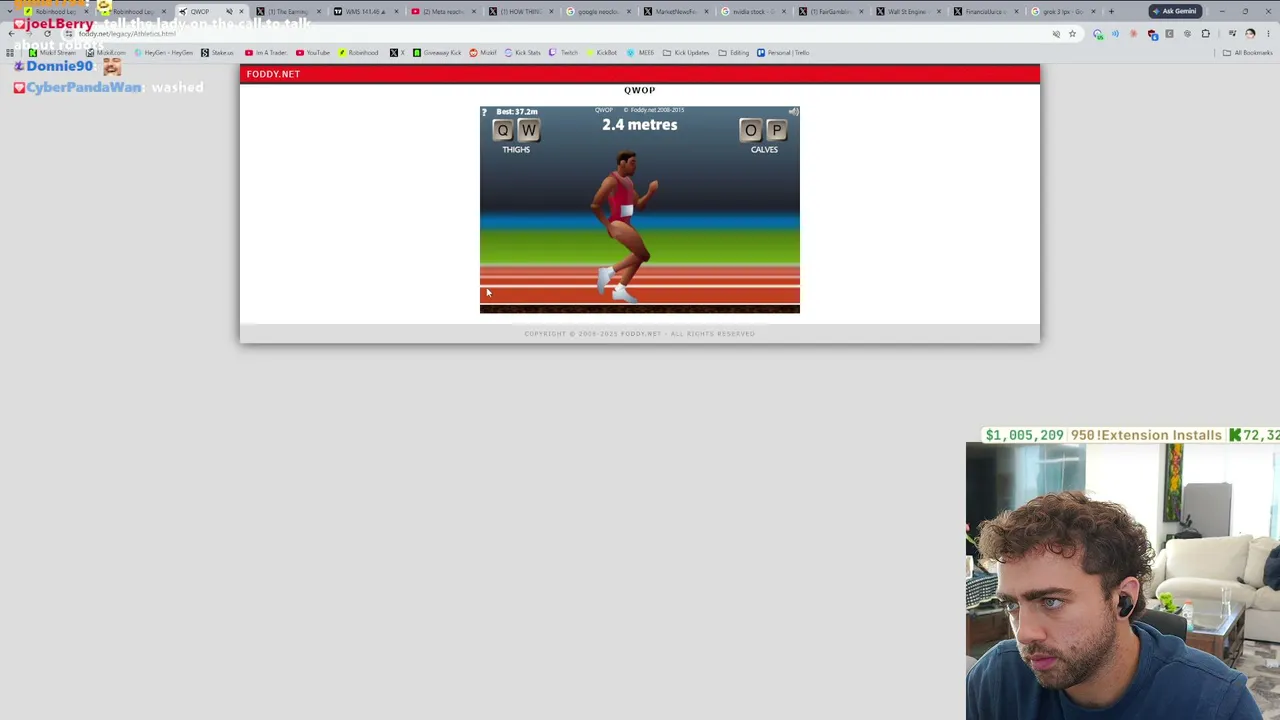Open a new browser tab

(1111, 12)
